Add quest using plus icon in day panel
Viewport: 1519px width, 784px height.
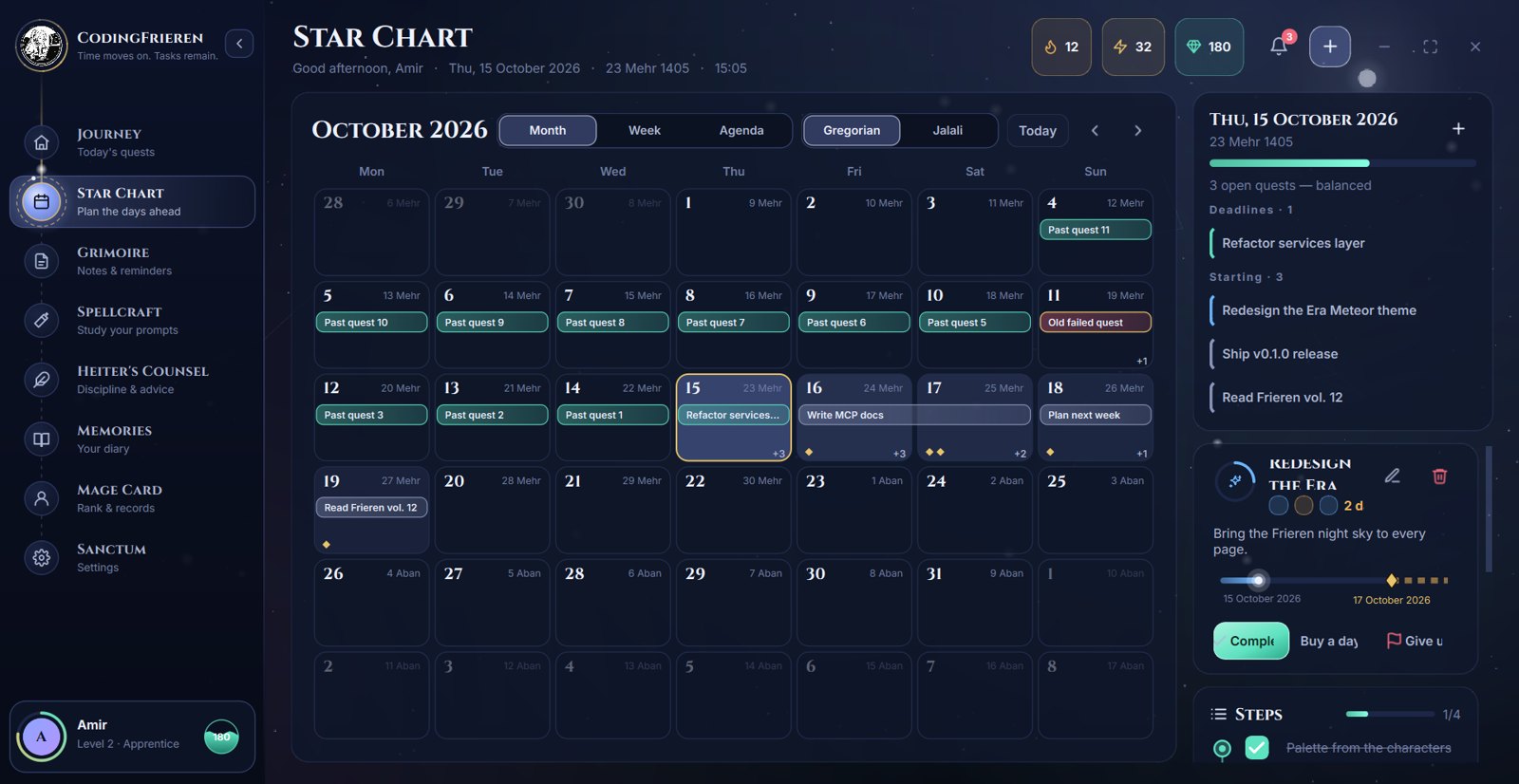[x=1458, y=128]
